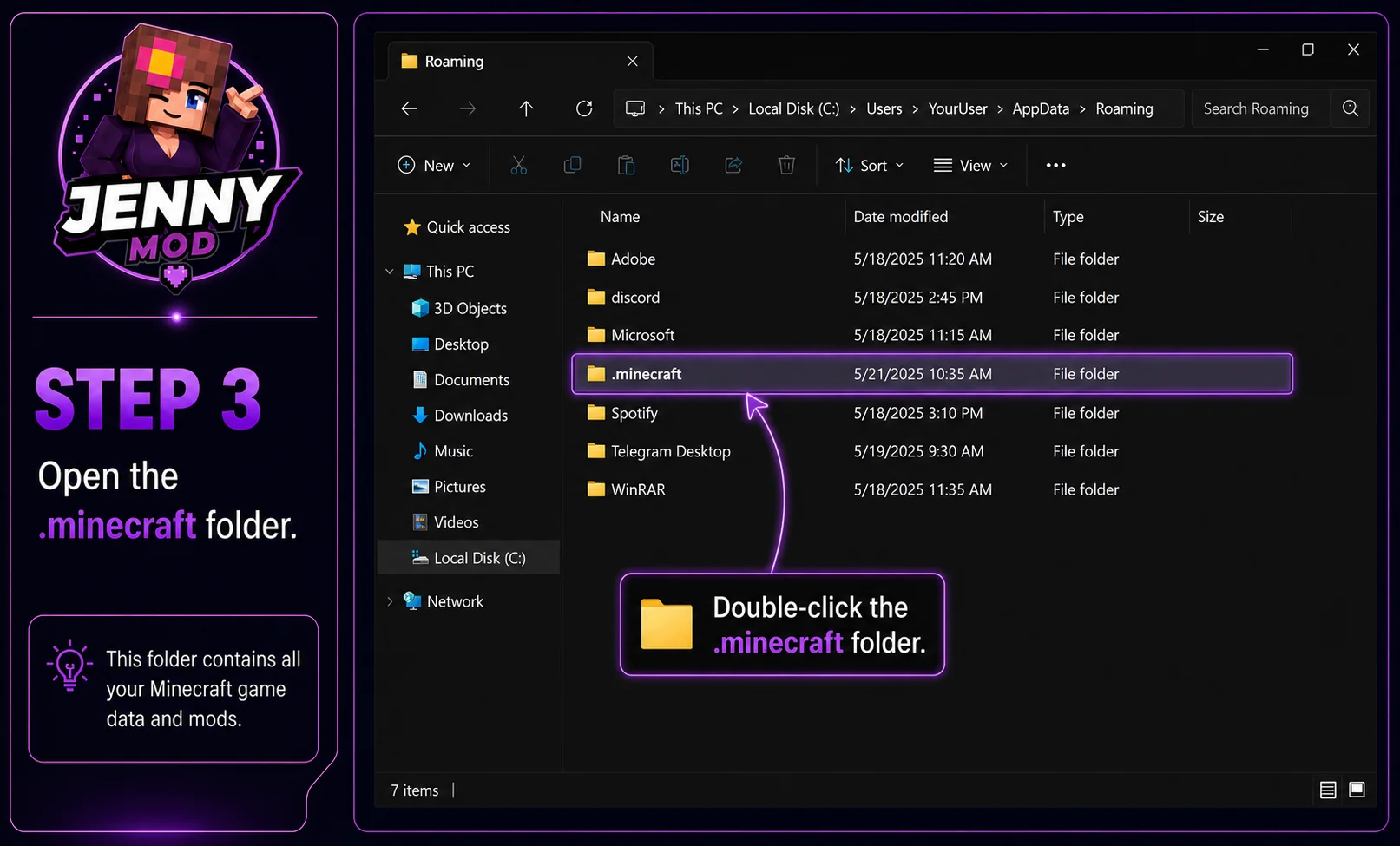Open the Sort dropdown menu
This screenshot has height=846, width=1400.
[869, 165]
